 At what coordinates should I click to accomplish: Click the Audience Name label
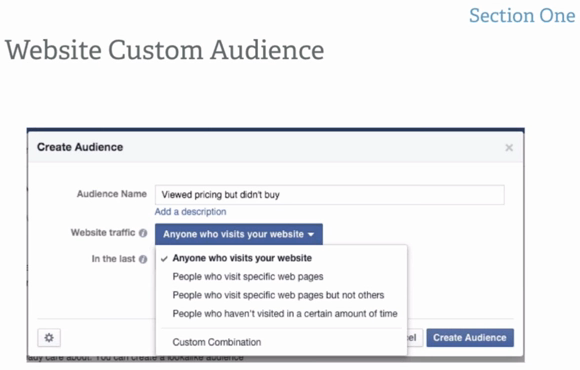(112, 194)
